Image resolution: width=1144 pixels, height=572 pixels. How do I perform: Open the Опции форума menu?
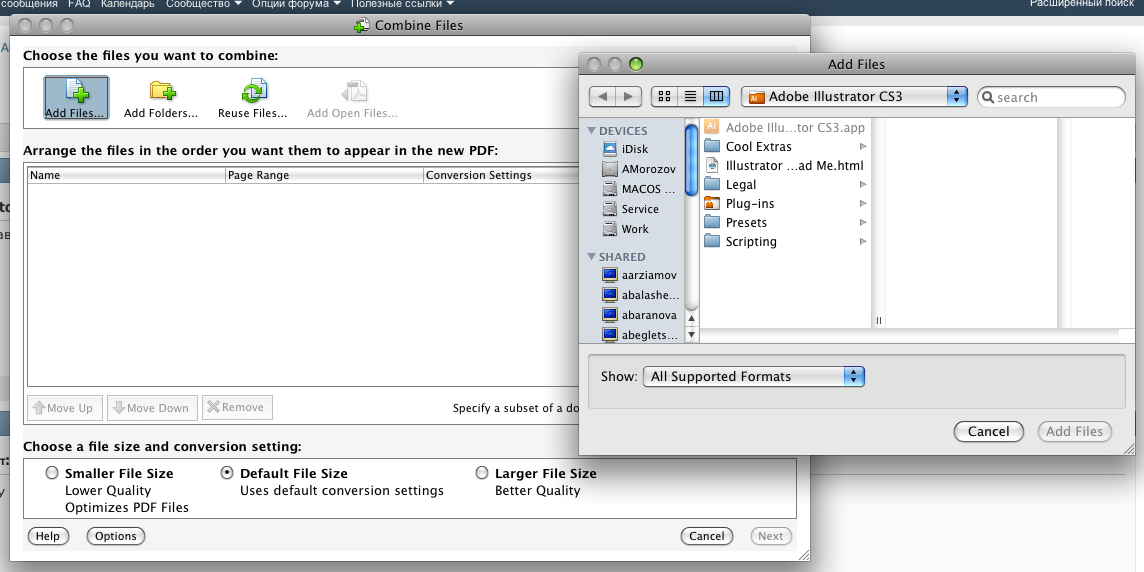pos(296,4)
